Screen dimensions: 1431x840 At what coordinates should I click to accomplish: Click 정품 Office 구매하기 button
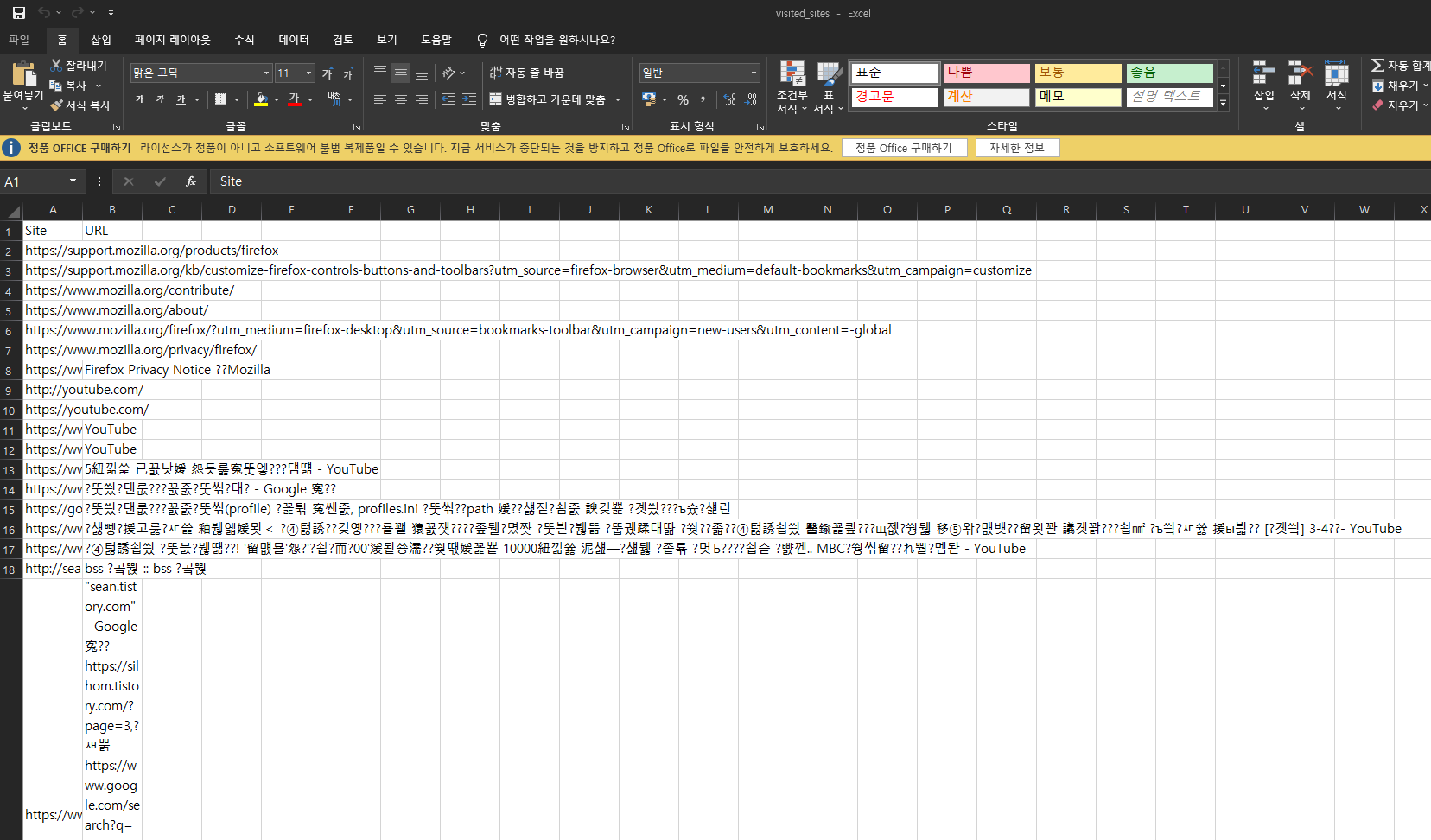(904, 148)
